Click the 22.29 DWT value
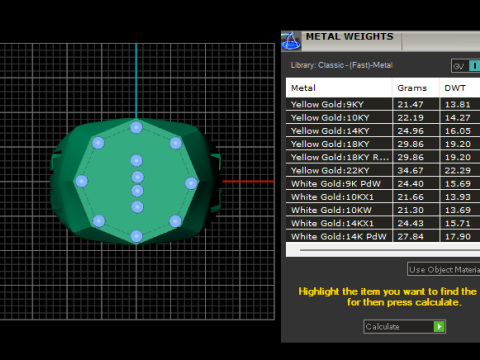The image size is (480, 360). click(458, 170)
